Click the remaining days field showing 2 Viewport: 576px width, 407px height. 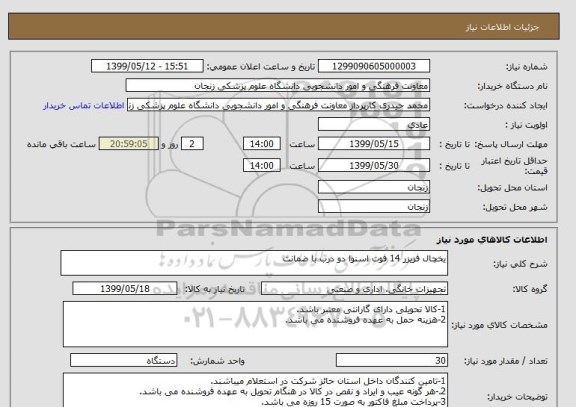[192, 144]
